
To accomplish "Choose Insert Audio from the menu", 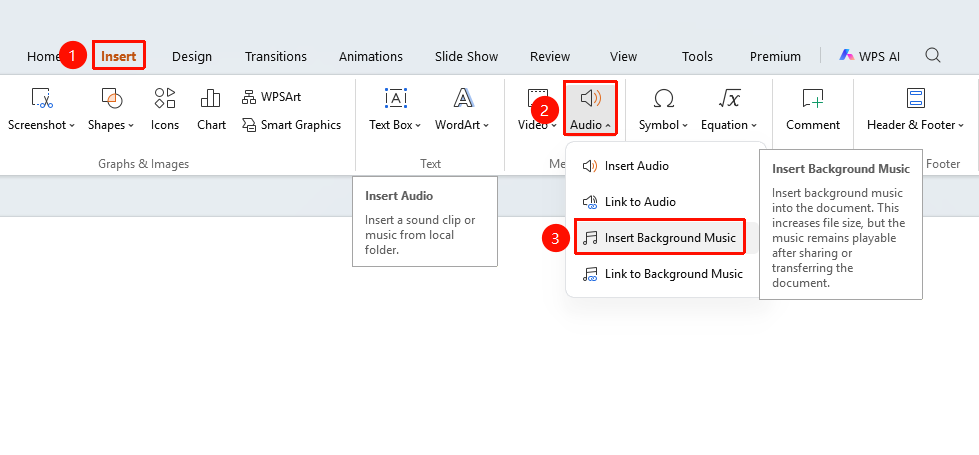I will pos(664,166).
